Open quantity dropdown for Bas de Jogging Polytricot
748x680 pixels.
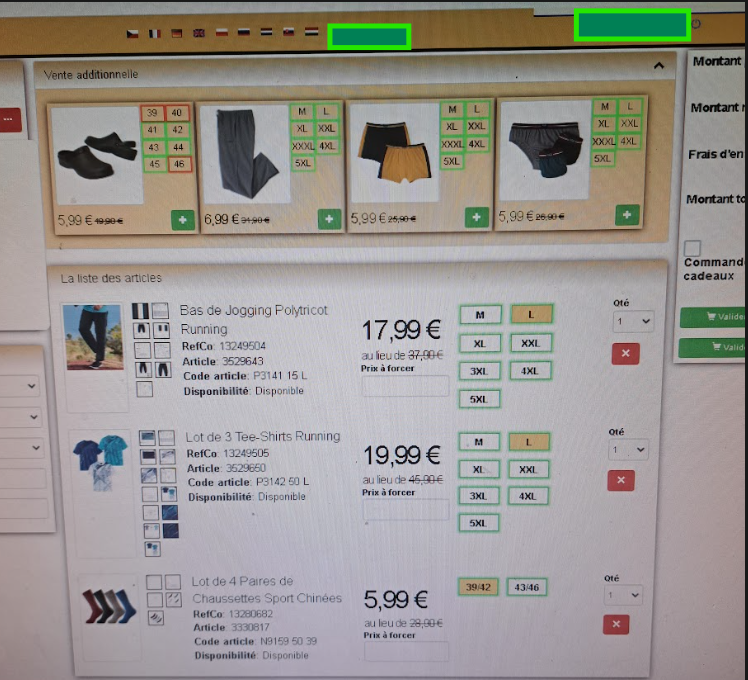(x=633, y=321)
